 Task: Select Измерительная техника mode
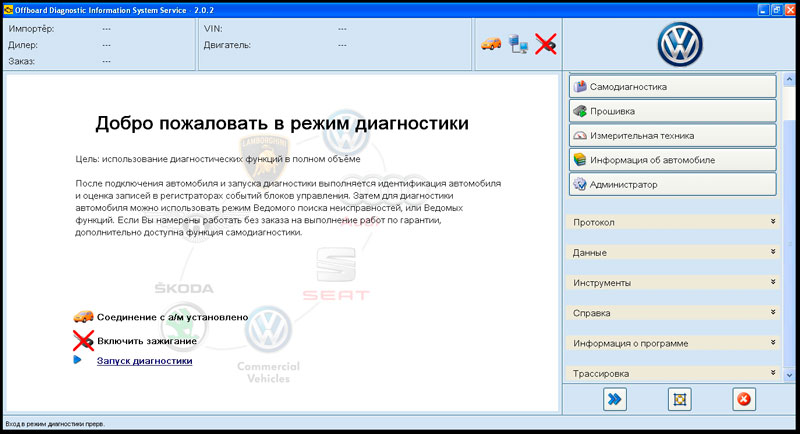click(672, 135)
